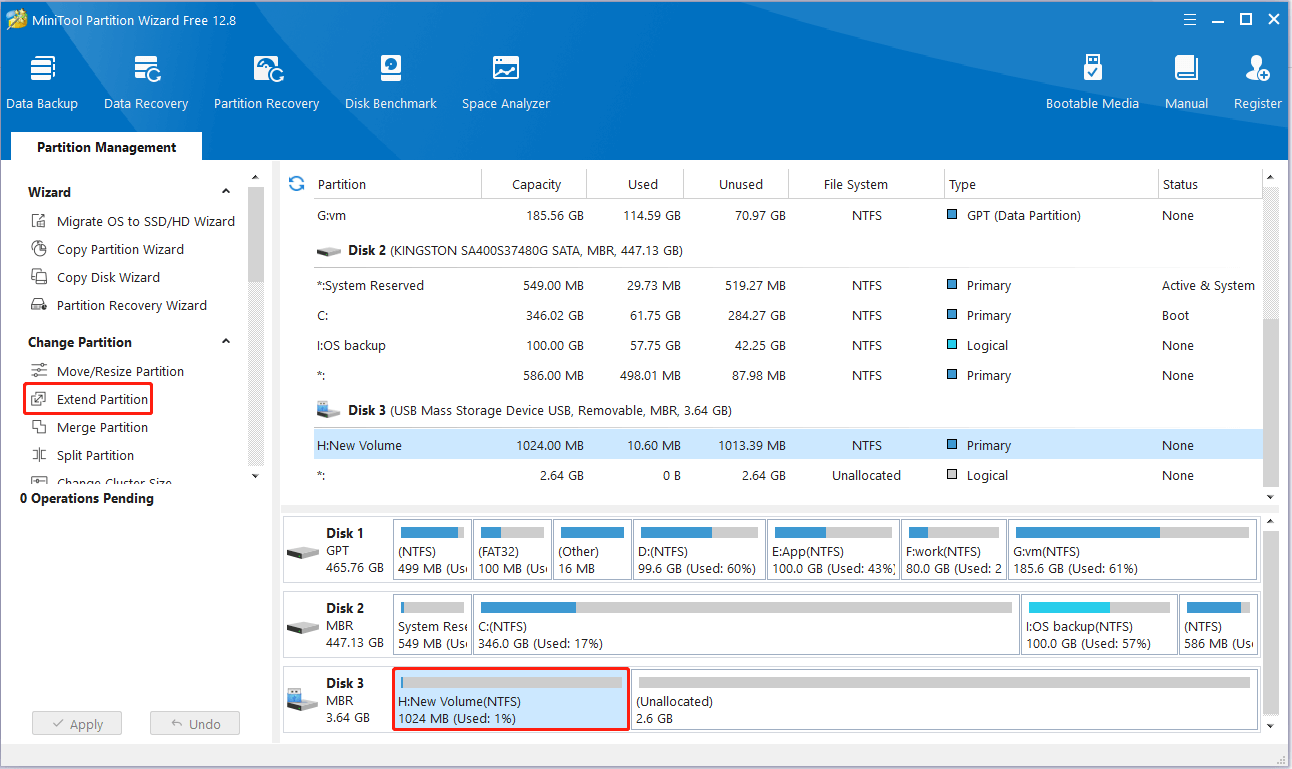The image size is (1292, 769).
Task: Open the Manual icon
Action: 1186,69
